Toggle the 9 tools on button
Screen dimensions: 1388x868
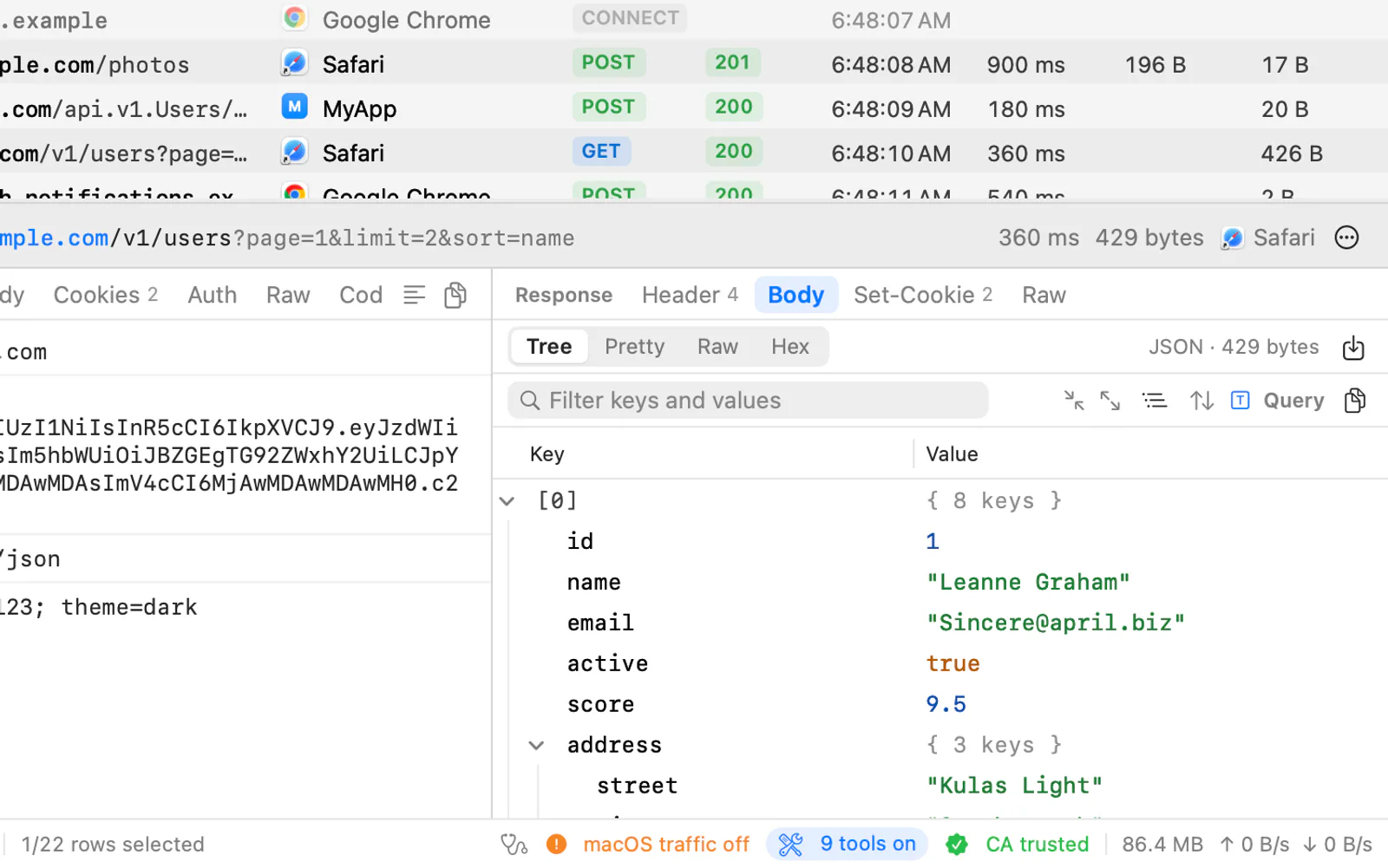pyautogui.click(x=847, y=844)
